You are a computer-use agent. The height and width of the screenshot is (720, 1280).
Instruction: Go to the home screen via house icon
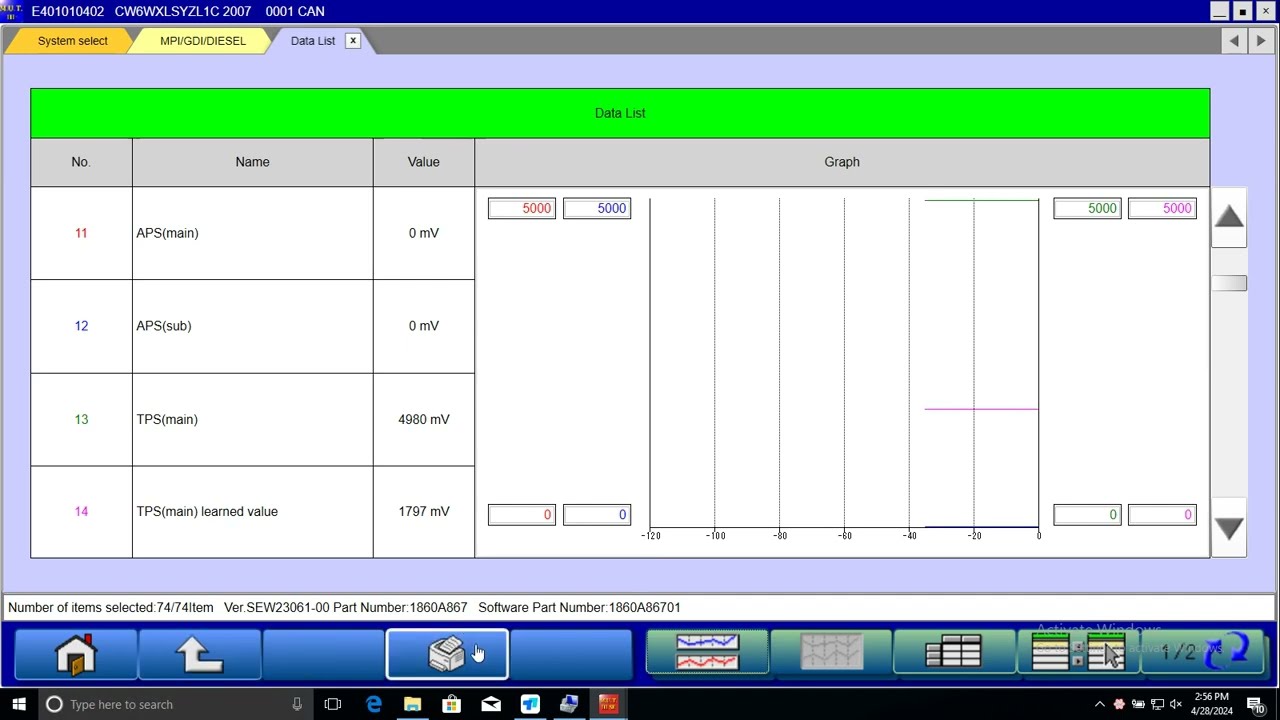coord(76,655)
